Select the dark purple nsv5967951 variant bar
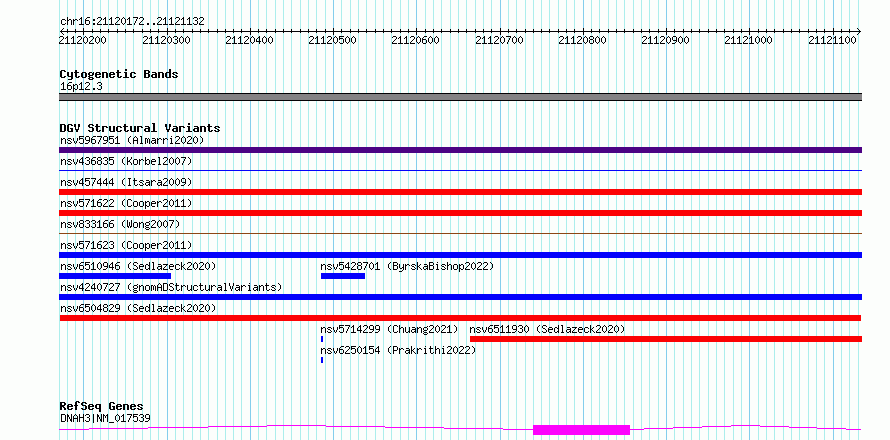 coord(460,150)
